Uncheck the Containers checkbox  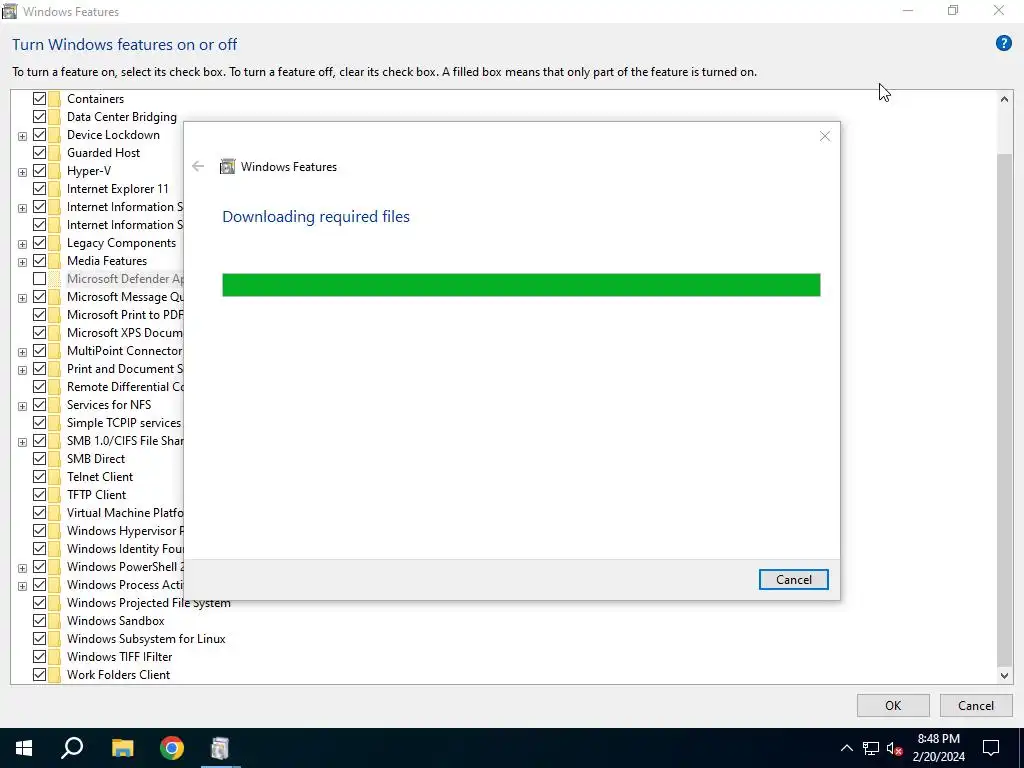pos(39,99)
